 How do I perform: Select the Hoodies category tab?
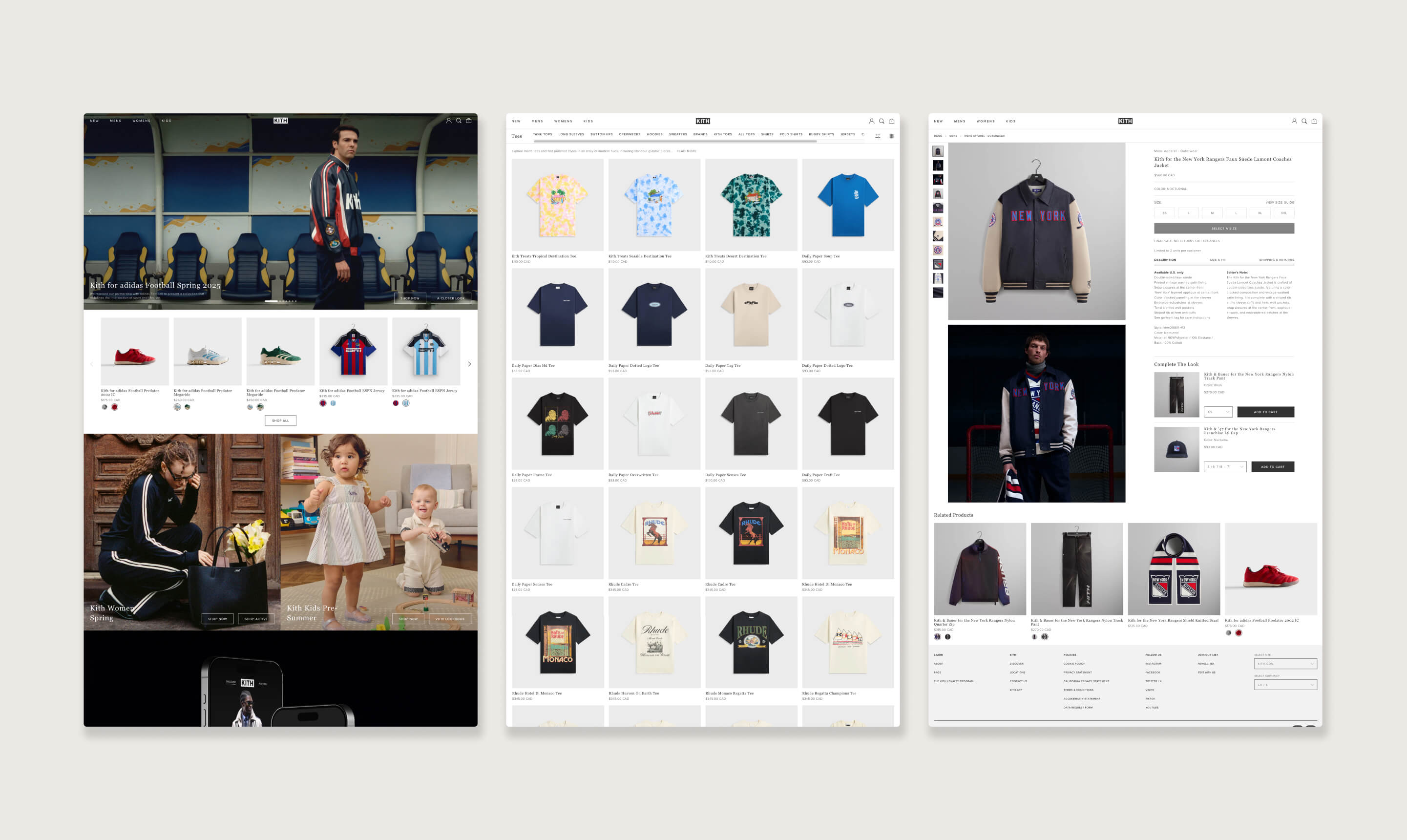pyautogui.click(x=654, y=135)
